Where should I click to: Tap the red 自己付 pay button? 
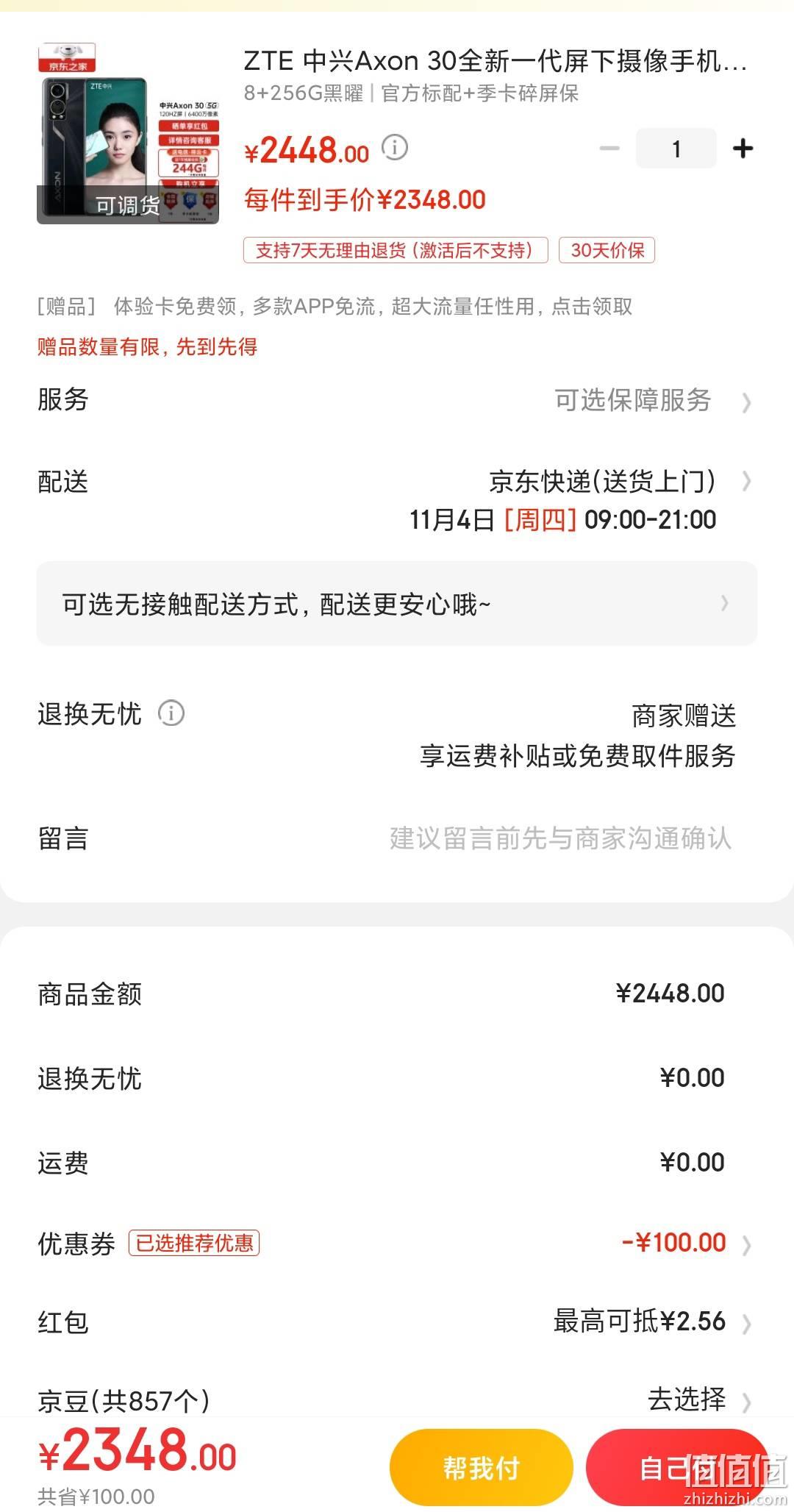(x=677, y=1468)
